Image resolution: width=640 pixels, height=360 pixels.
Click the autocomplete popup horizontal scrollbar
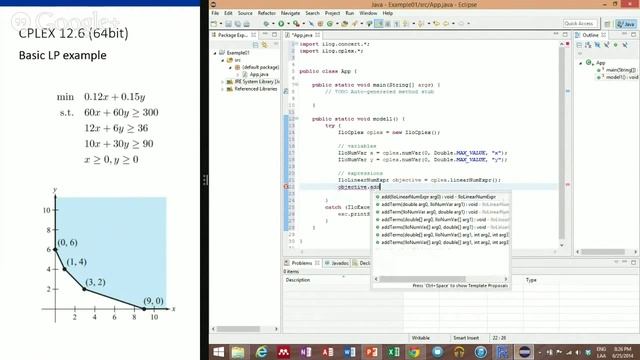click(422, 279)
